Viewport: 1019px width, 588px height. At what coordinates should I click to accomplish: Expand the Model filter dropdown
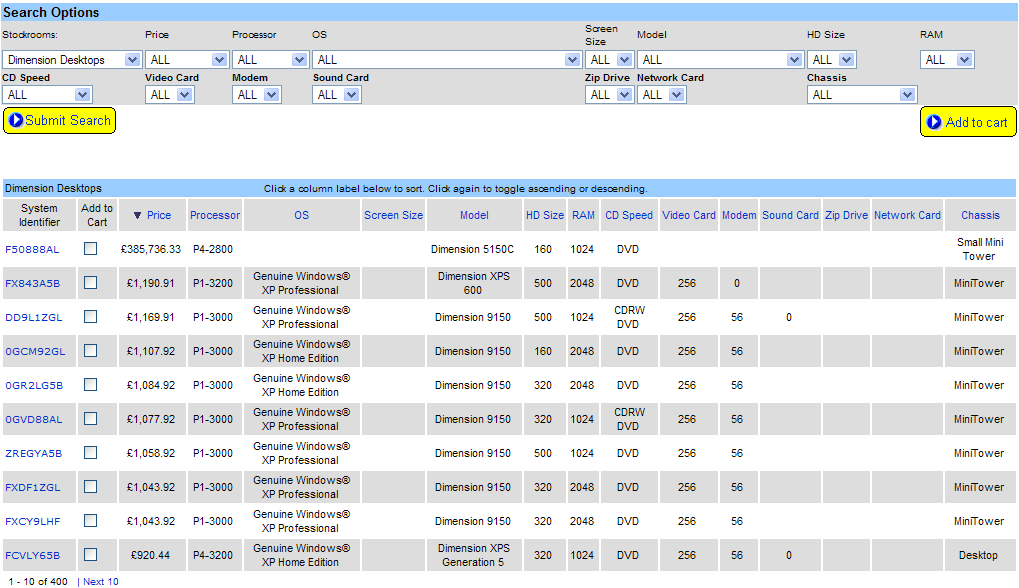click(x=720, y=60)
